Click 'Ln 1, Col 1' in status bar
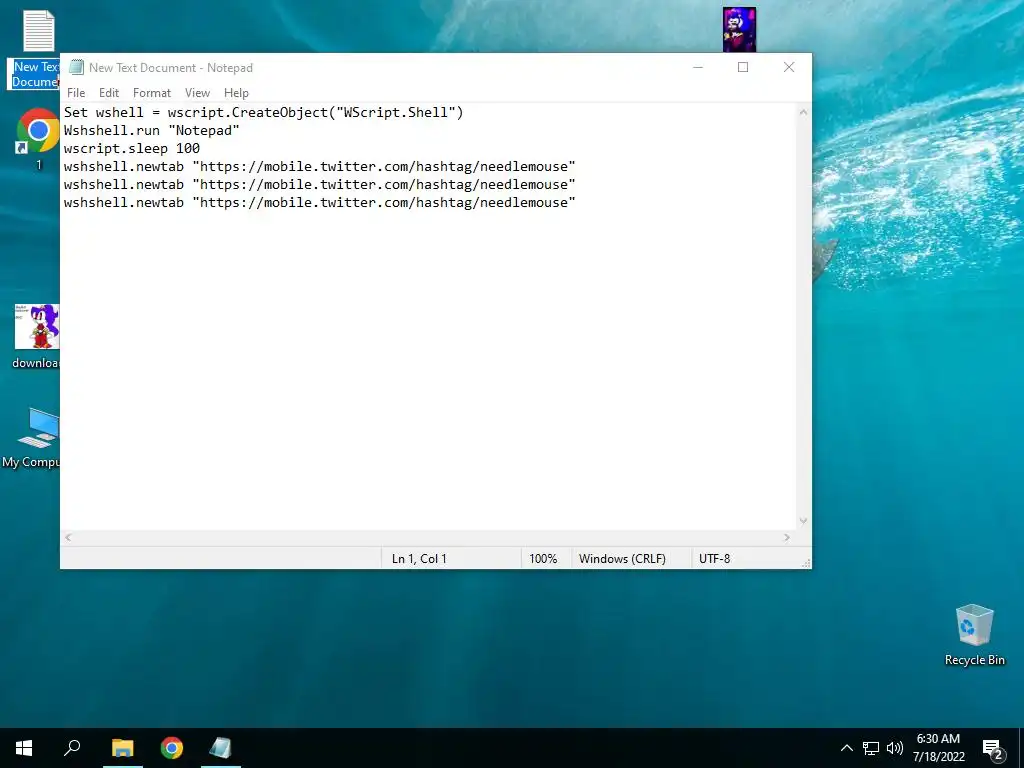This screenshot has height=768, width=1024. pos(419,558)
